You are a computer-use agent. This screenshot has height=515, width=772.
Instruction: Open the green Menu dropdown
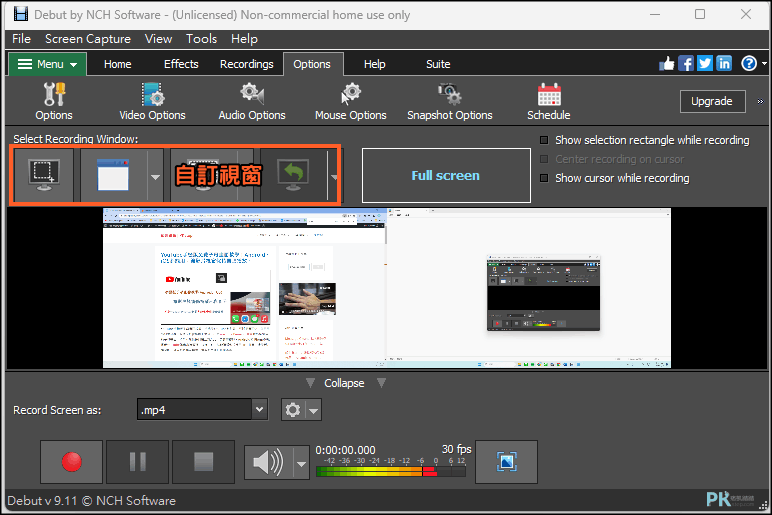tap(47, 64)
